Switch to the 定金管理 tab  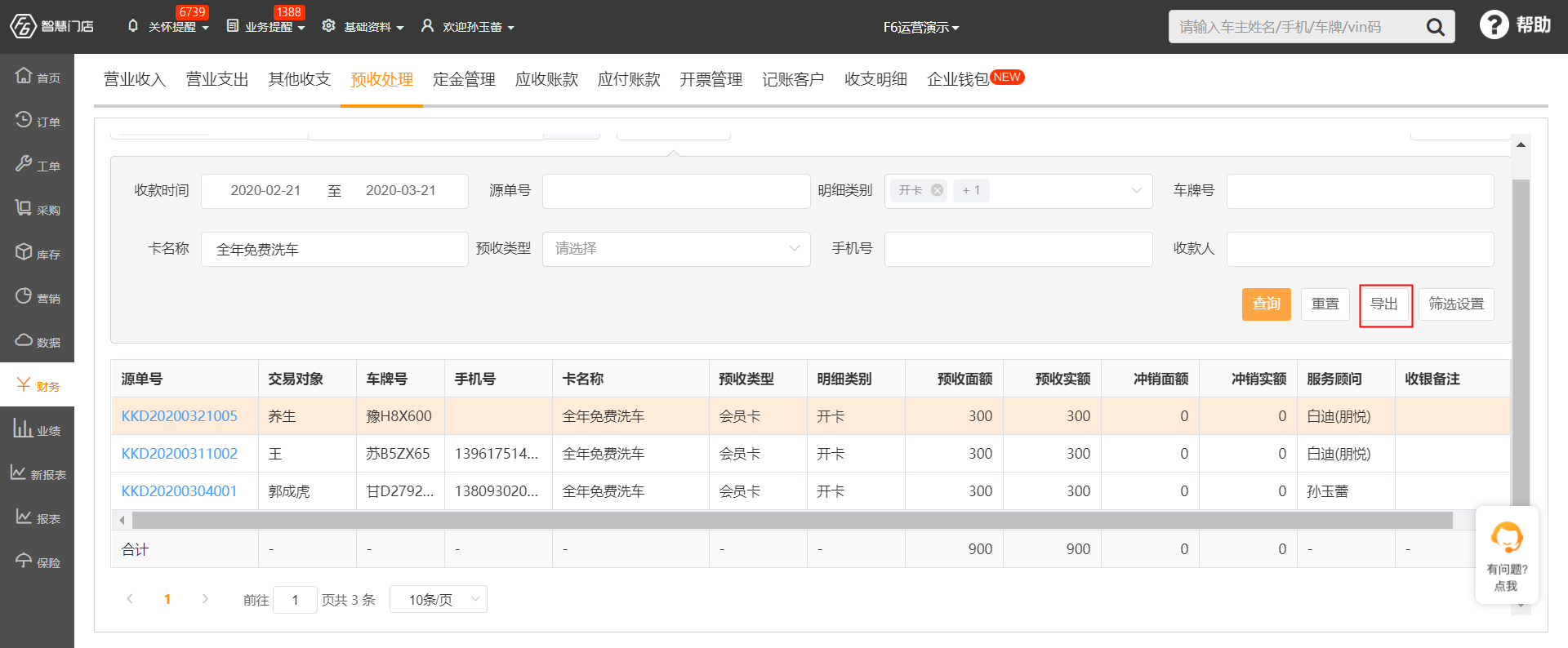click(x=464, y=79)
